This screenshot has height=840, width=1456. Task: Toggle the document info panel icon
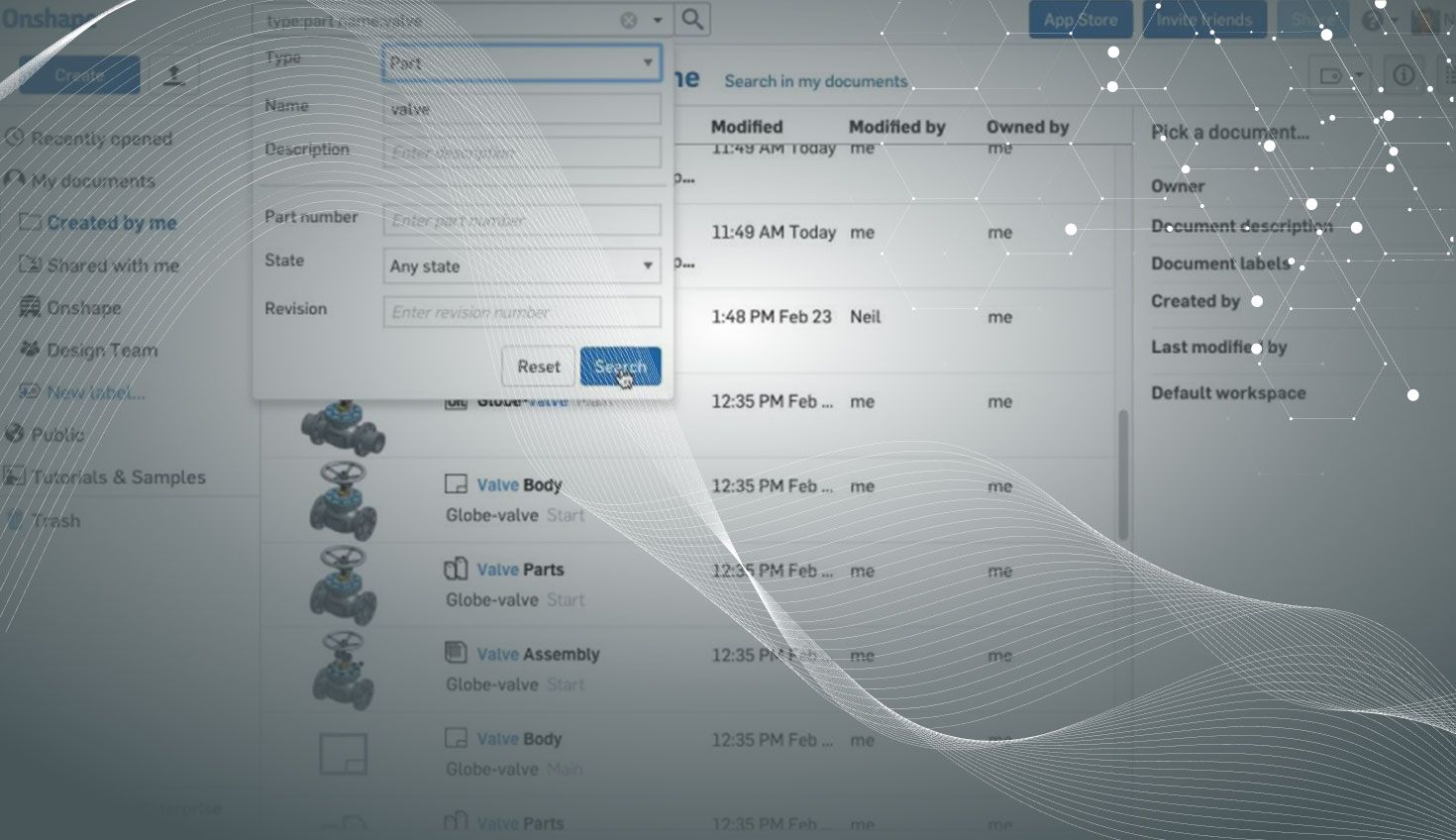click(x=1404, y=75)
